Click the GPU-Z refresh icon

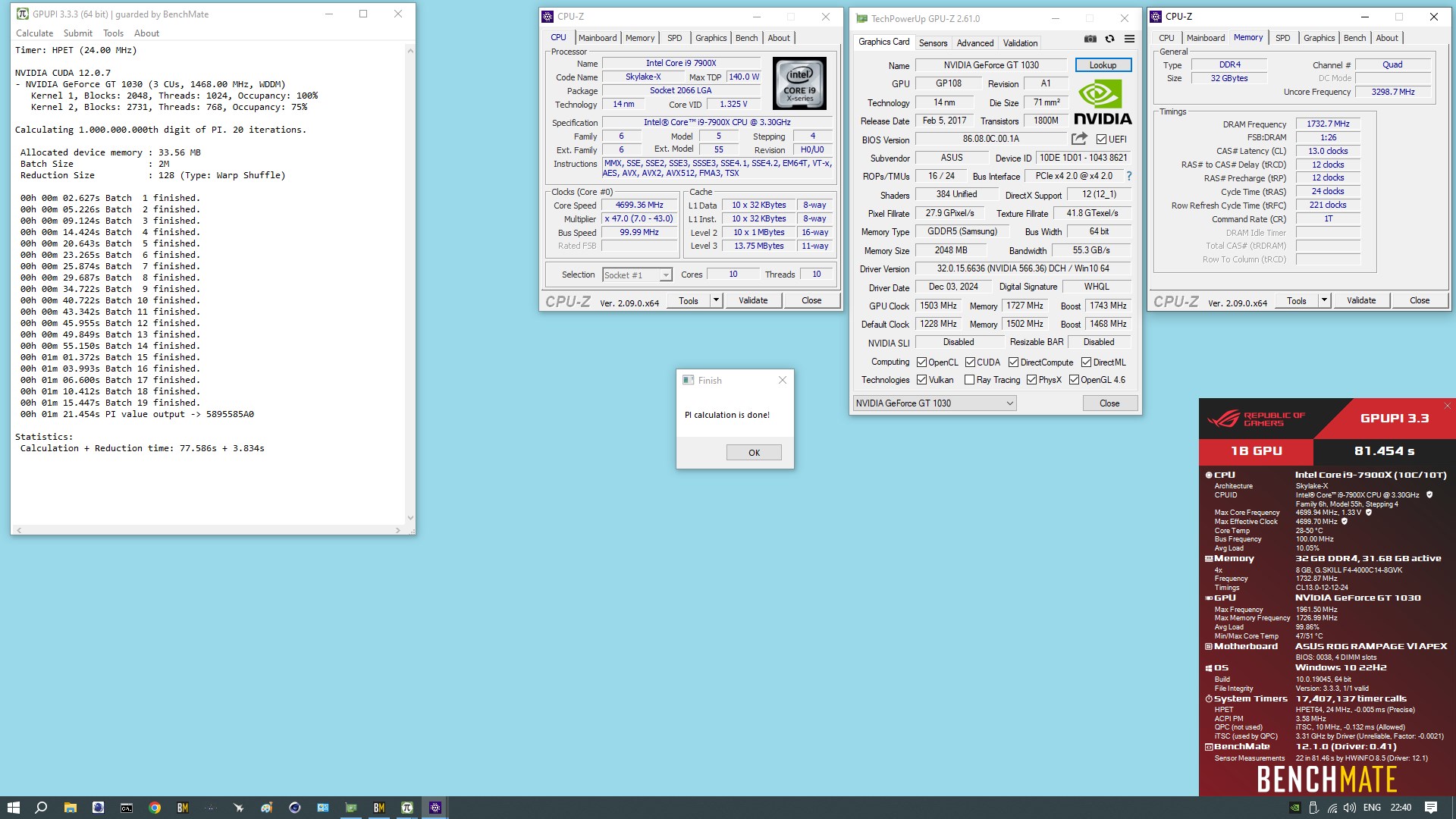click(x=1109, y=39)
